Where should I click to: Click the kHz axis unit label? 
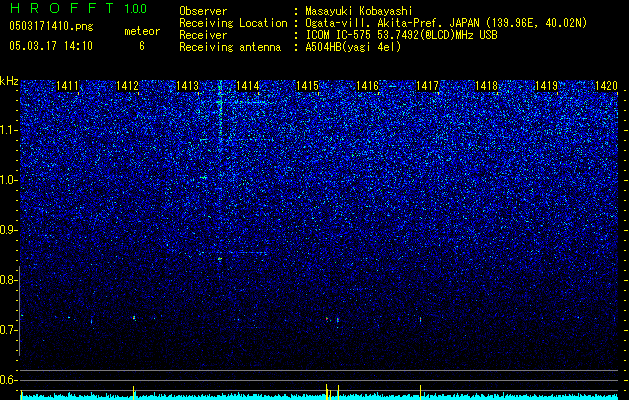click(9, 81)
